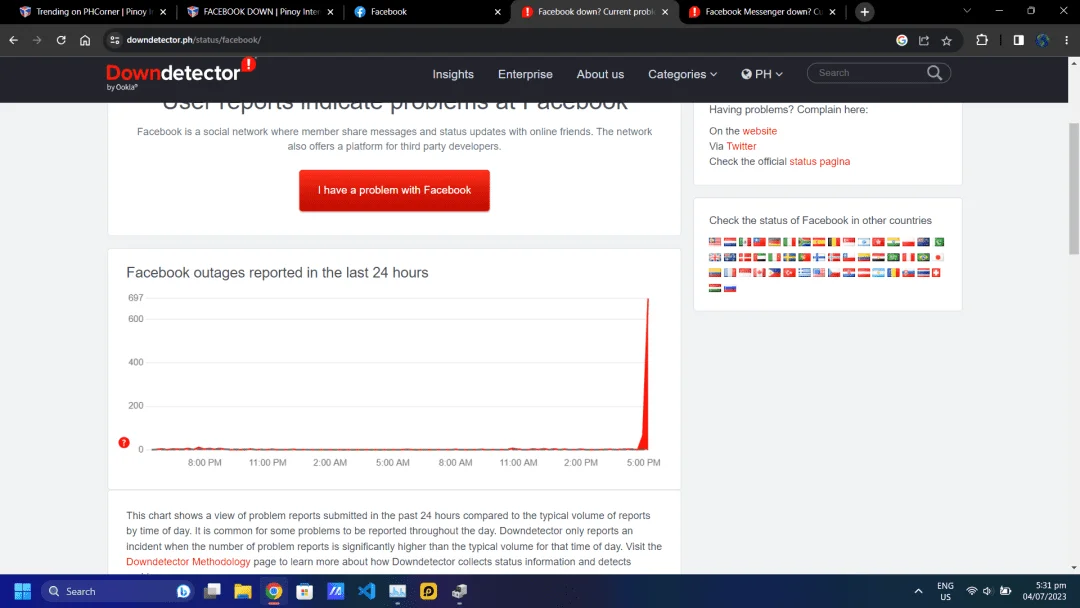
Task: Choose the Switzerland flag
Action: [x=936, y=273]
